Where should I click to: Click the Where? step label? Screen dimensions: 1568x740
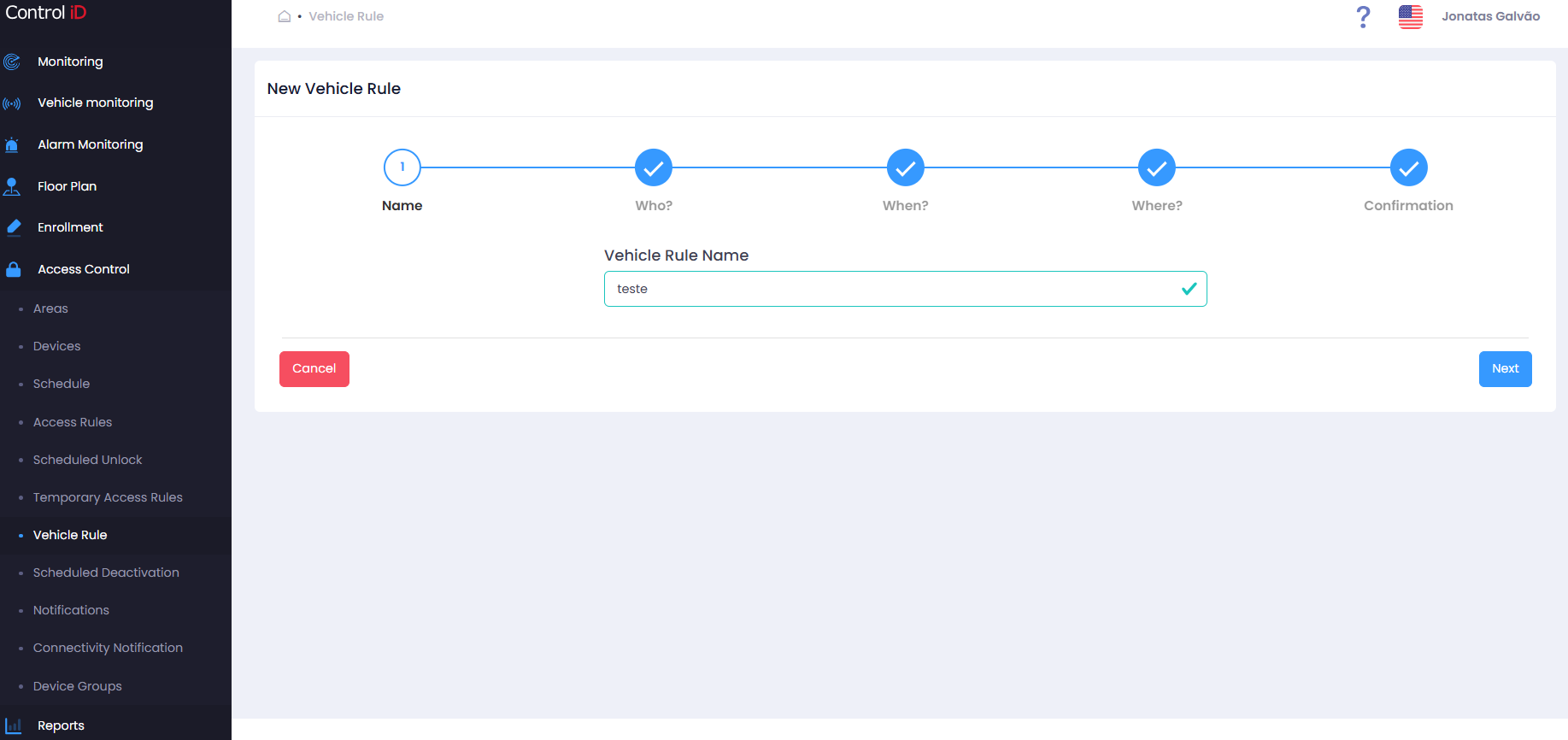click(x=1157, y=206)
